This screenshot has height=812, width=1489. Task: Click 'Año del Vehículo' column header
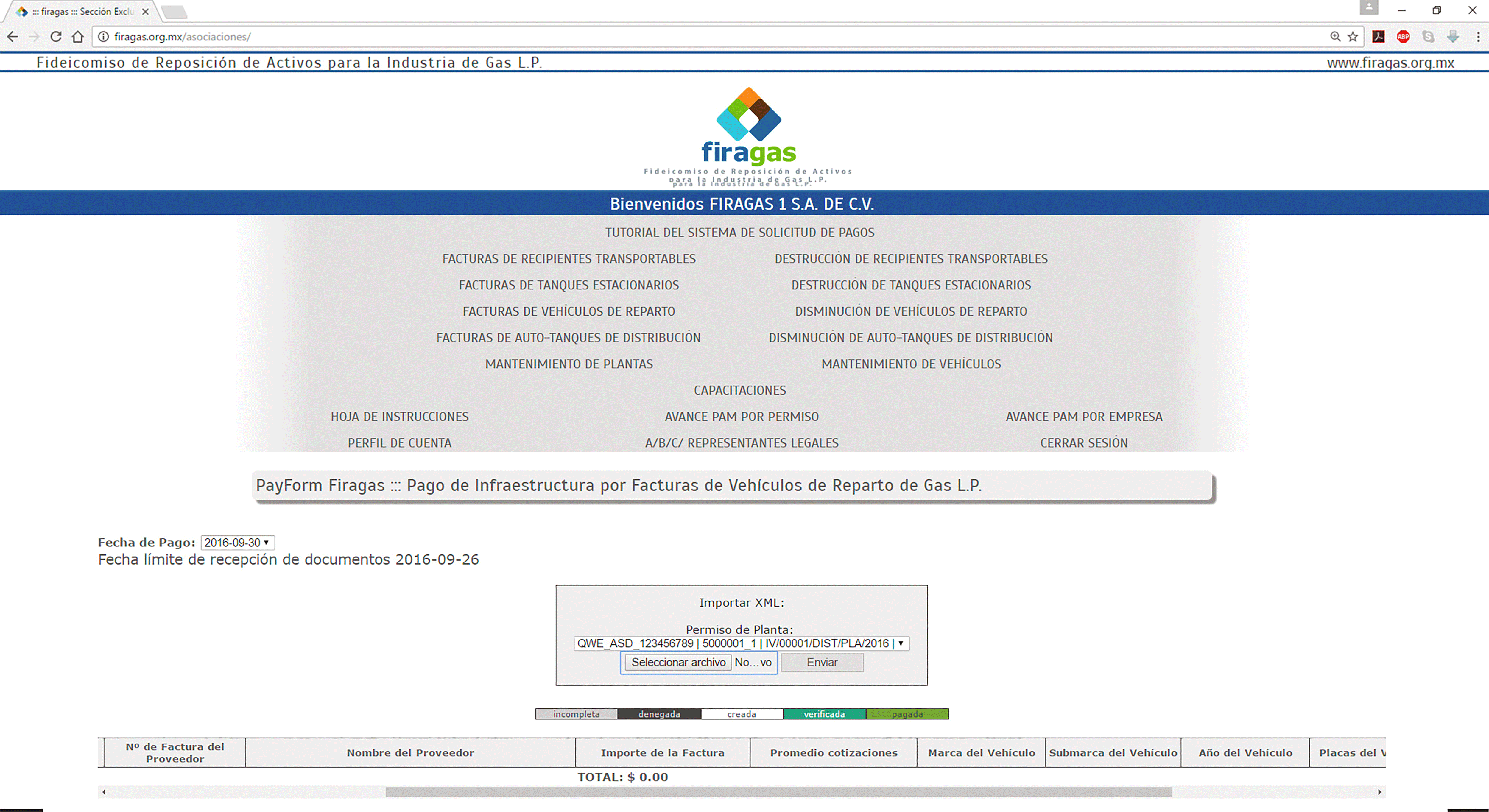click(1246, 752)
